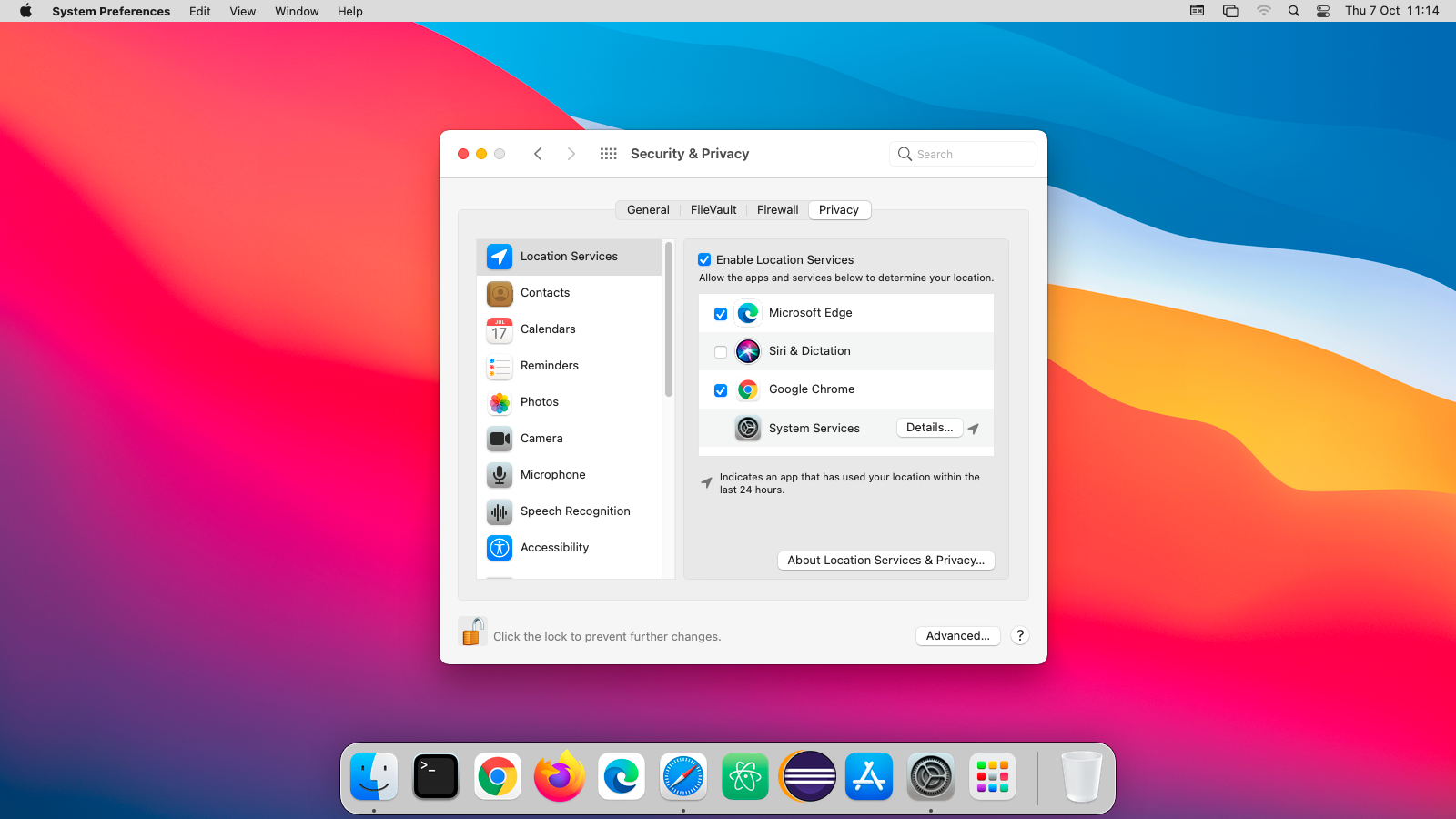Uncheck location access for Google Chrome
The height and width of the screenshot is (819, 1456).
pyautogui.click(x=721, y=390)
